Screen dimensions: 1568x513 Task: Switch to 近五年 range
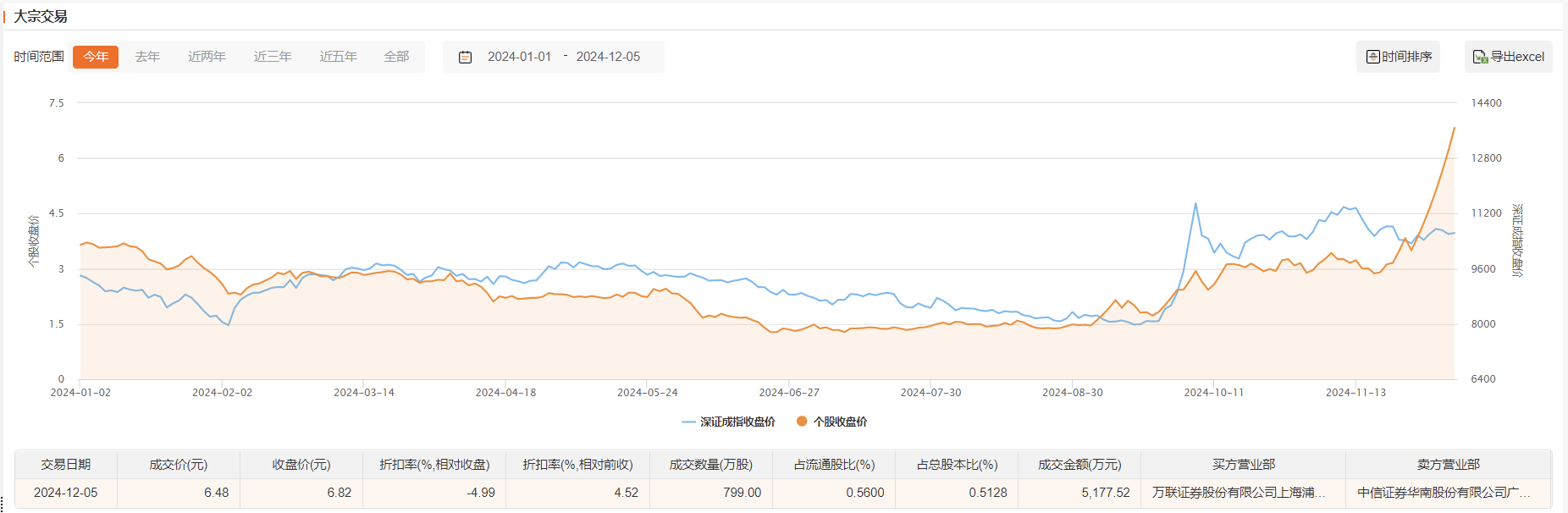338,57
